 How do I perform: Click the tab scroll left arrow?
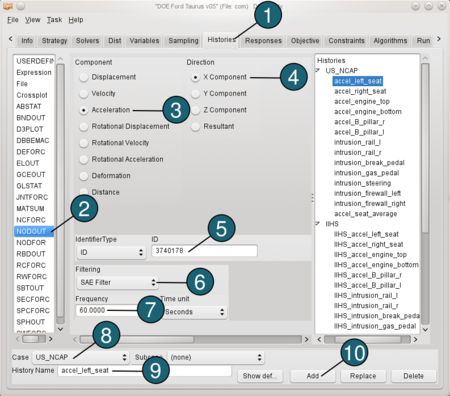[x=11, y=39]
